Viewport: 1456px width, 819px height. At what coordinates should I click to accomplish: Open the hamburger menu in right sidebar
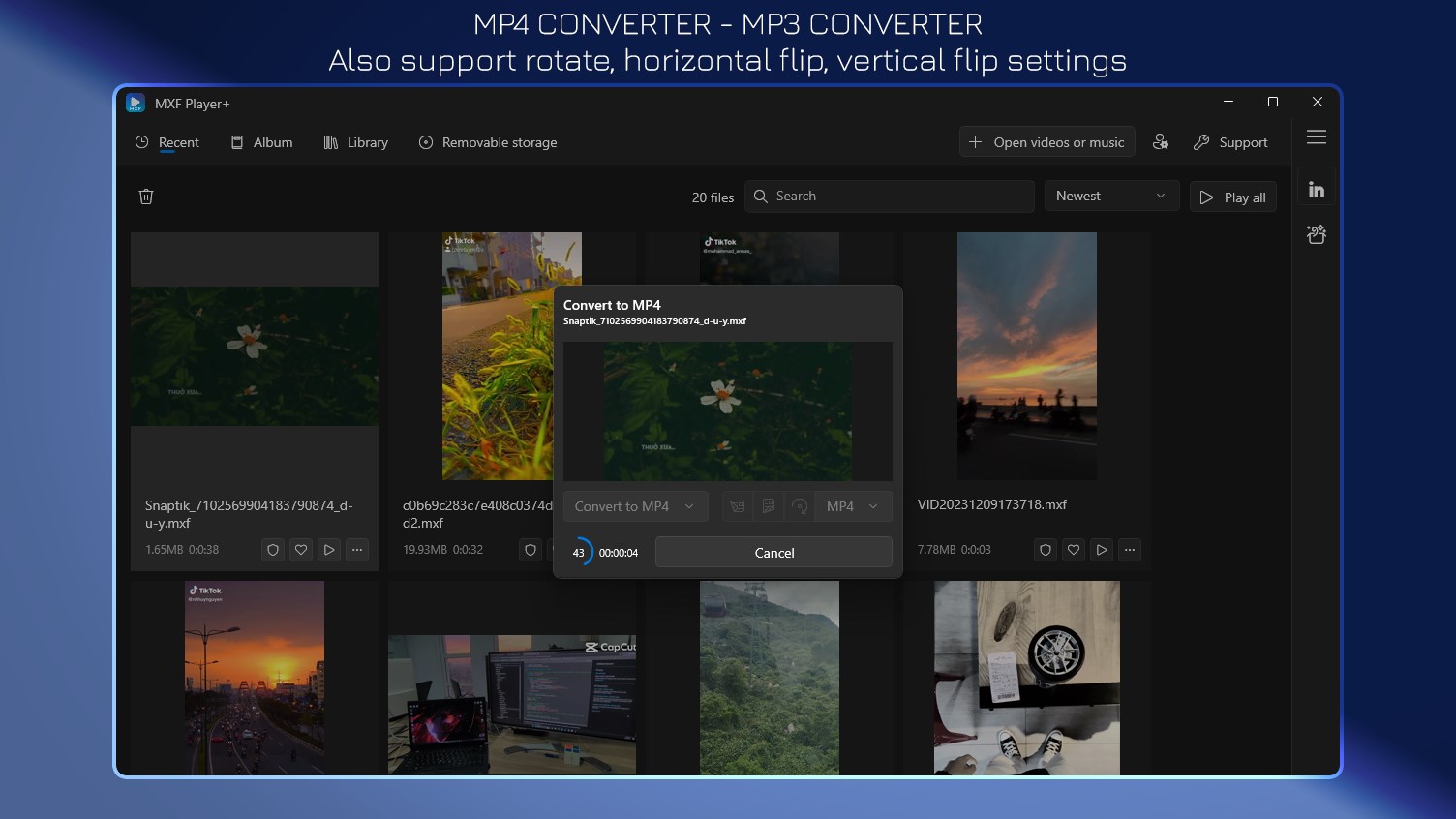1317,137
